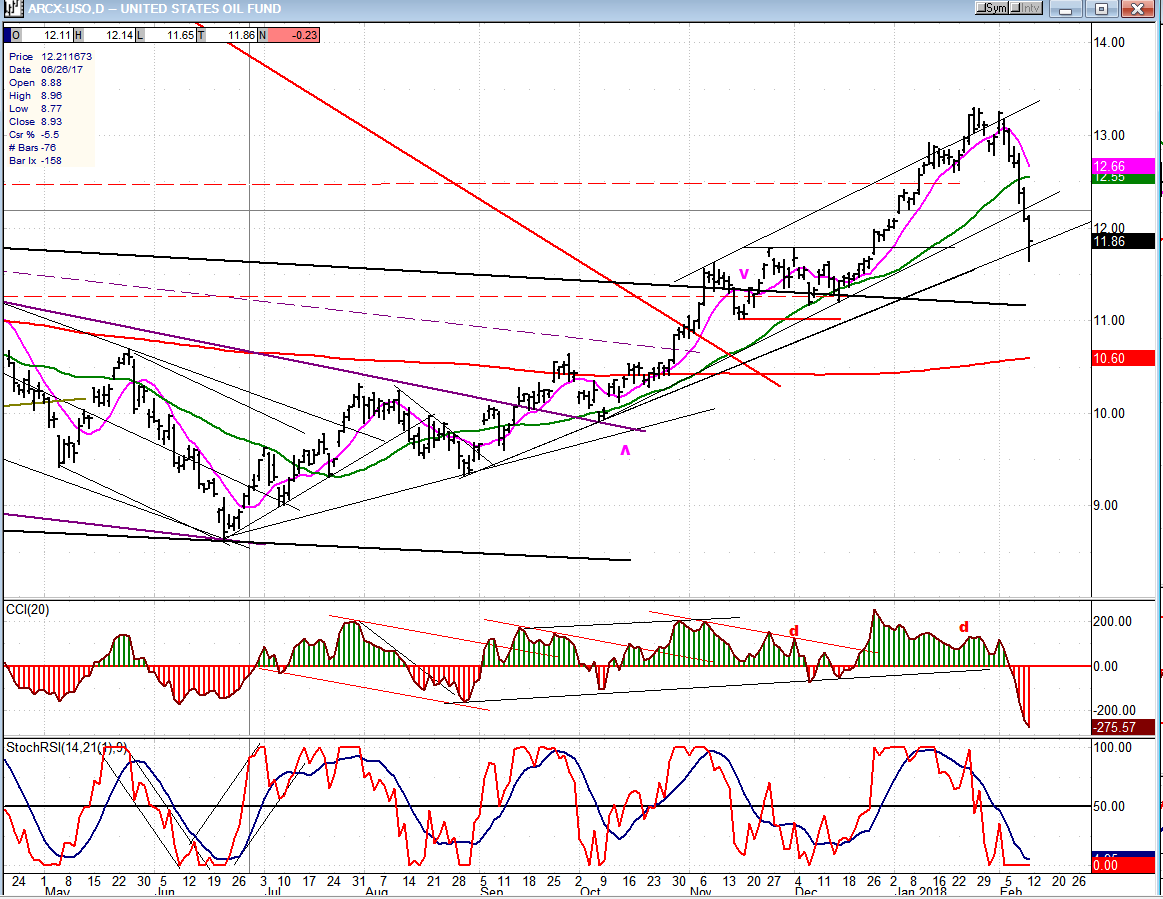The image size is (1163, 899).
Task: Click the first red 'd' marker in CCI panel
Action: pyautogui.click(x=794, y=631)
